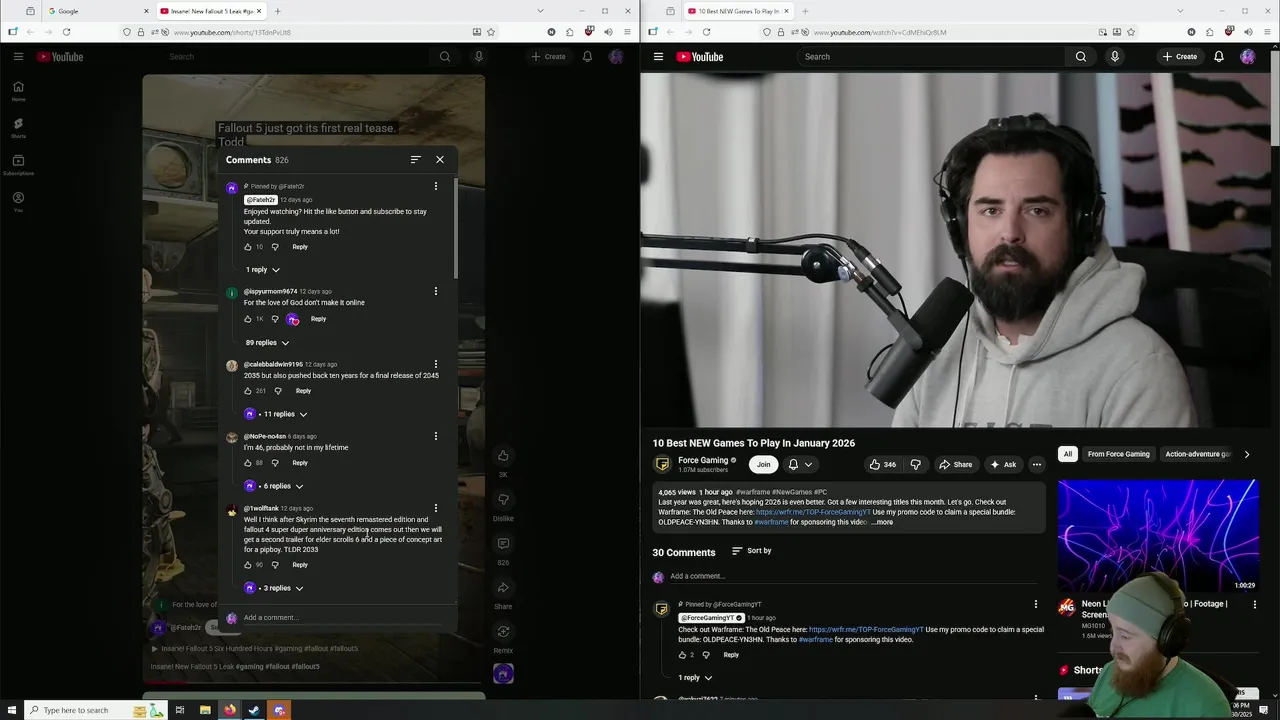Open the Create menu in the right YouTube window
This screenshot has width=1280, height=720.
pos(1180,57)
